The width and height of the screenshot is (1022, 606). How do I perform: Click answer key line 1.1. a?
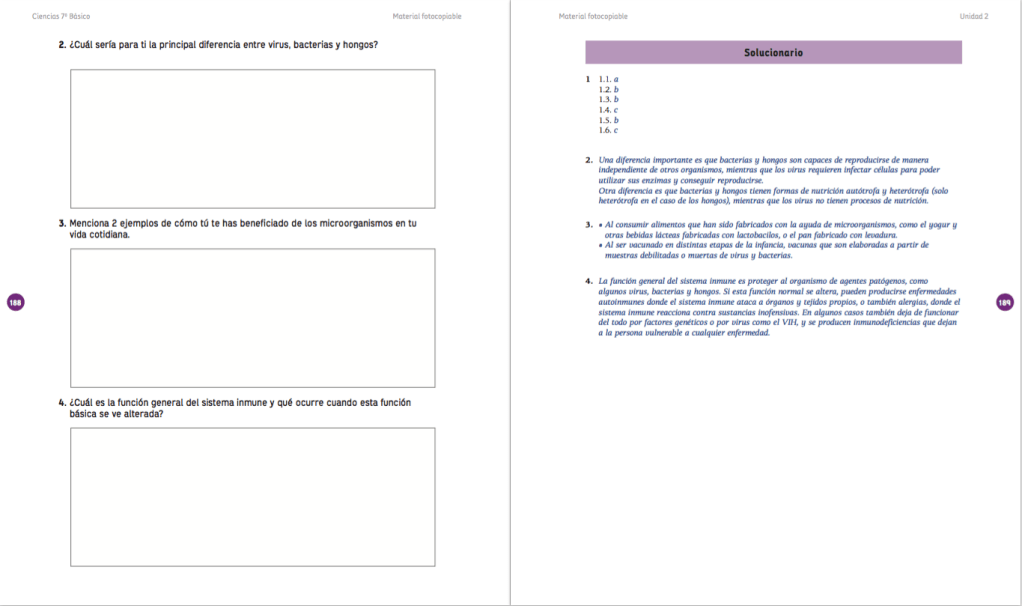608,79
